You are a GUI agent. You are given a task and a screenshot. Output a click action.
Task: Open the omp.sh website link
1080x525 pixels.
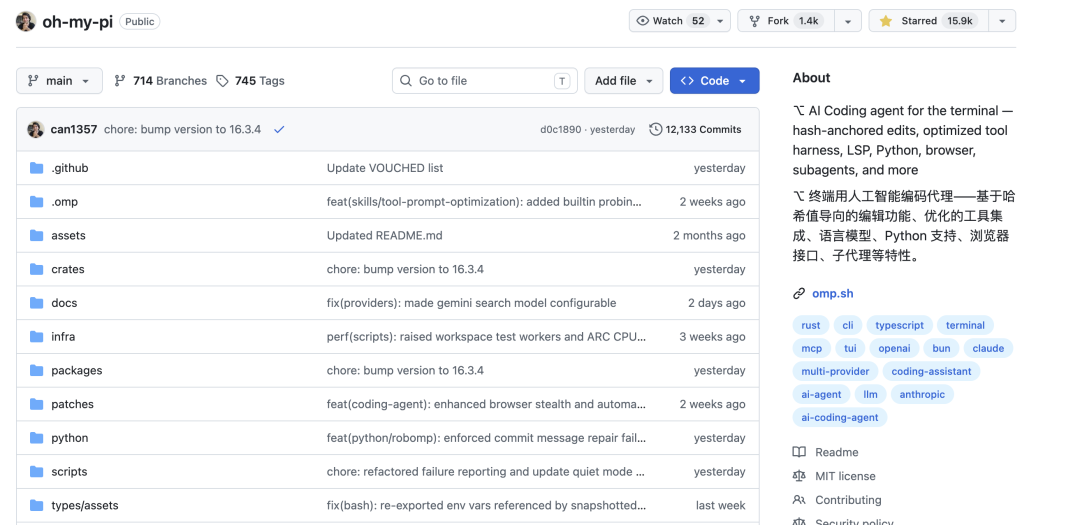(x=832, y=294)
